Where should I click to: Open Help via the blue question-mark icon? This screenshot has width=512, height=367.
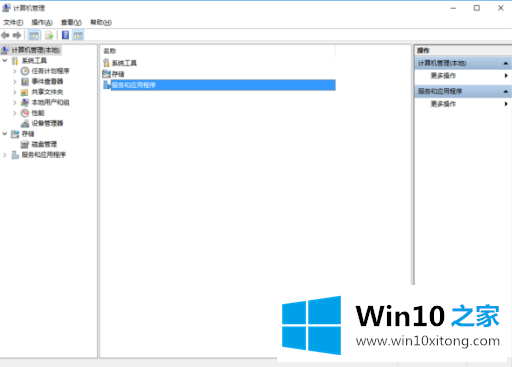tap(66, 35)
